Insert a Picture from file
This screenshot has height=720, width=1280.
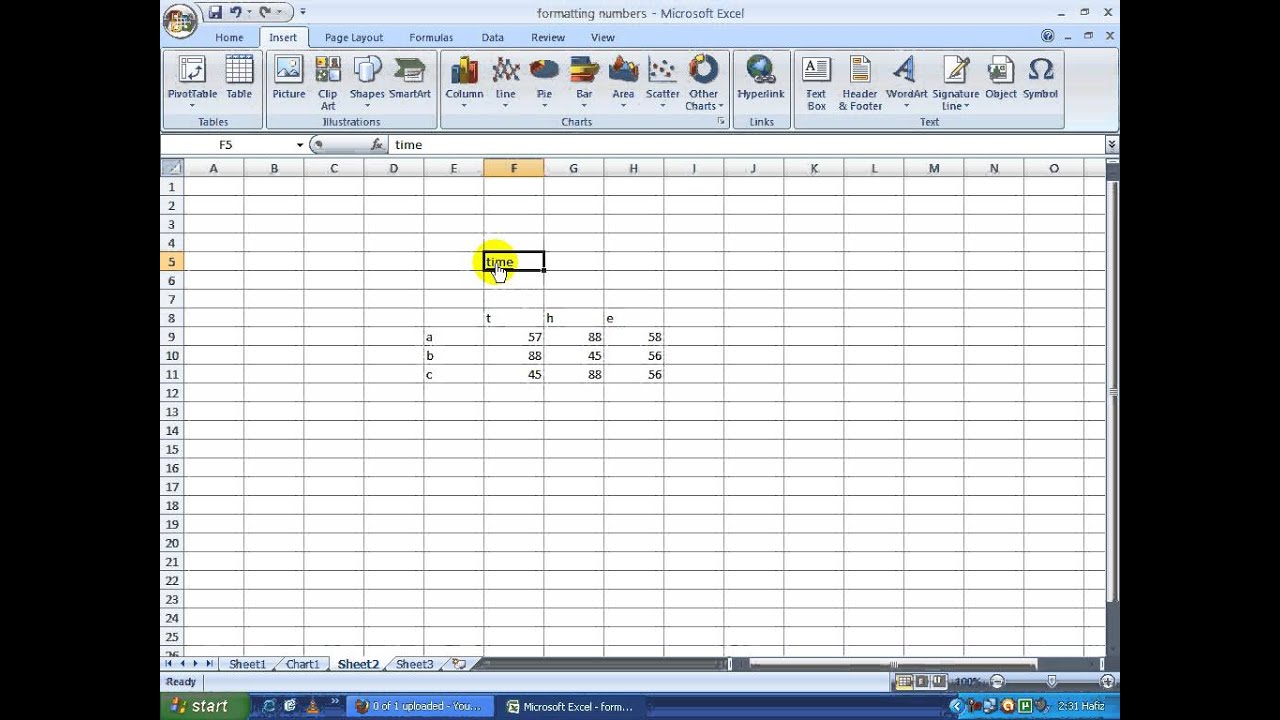[x=289, y=78]
